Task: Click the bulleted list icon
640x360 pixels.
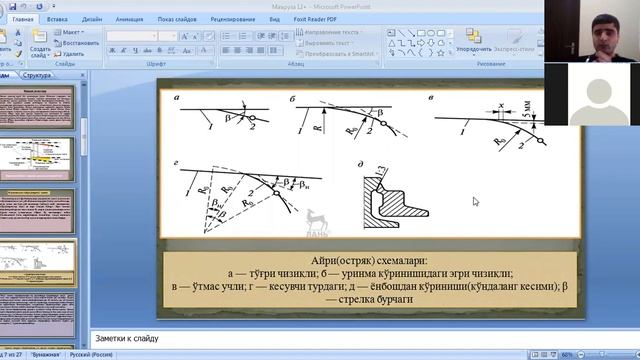Action: coord(227,36)
